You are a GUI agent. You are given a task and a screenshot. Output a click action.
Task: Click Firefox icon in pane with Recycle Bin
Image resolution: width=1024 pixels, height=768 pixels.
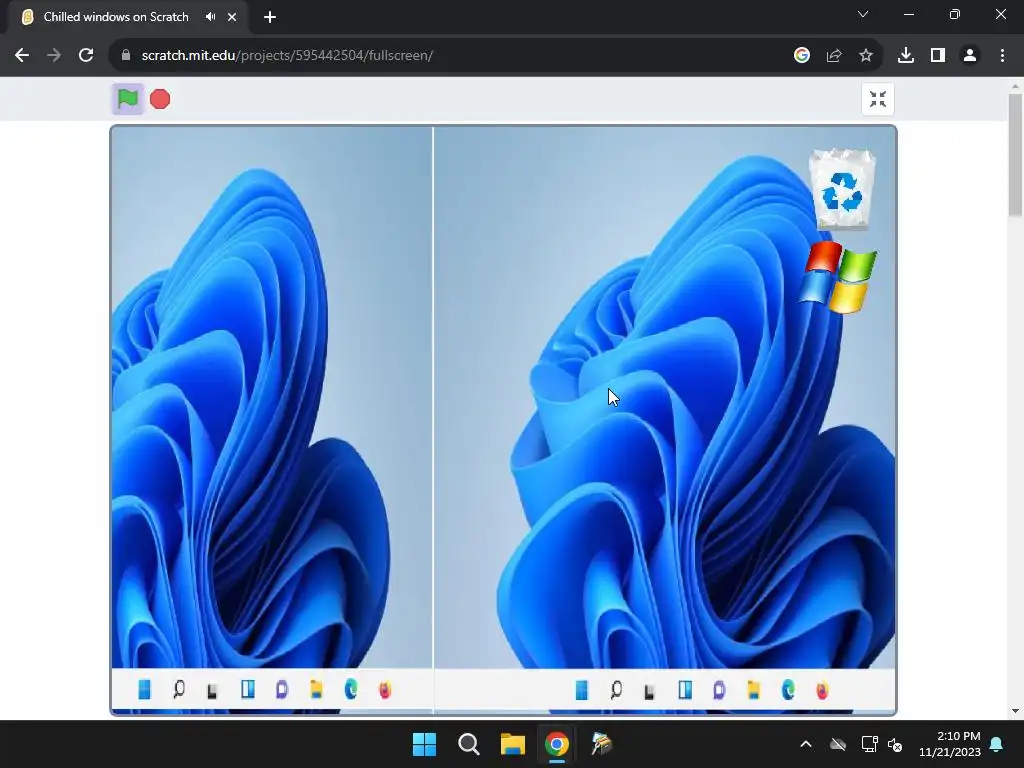click(822, 690)
